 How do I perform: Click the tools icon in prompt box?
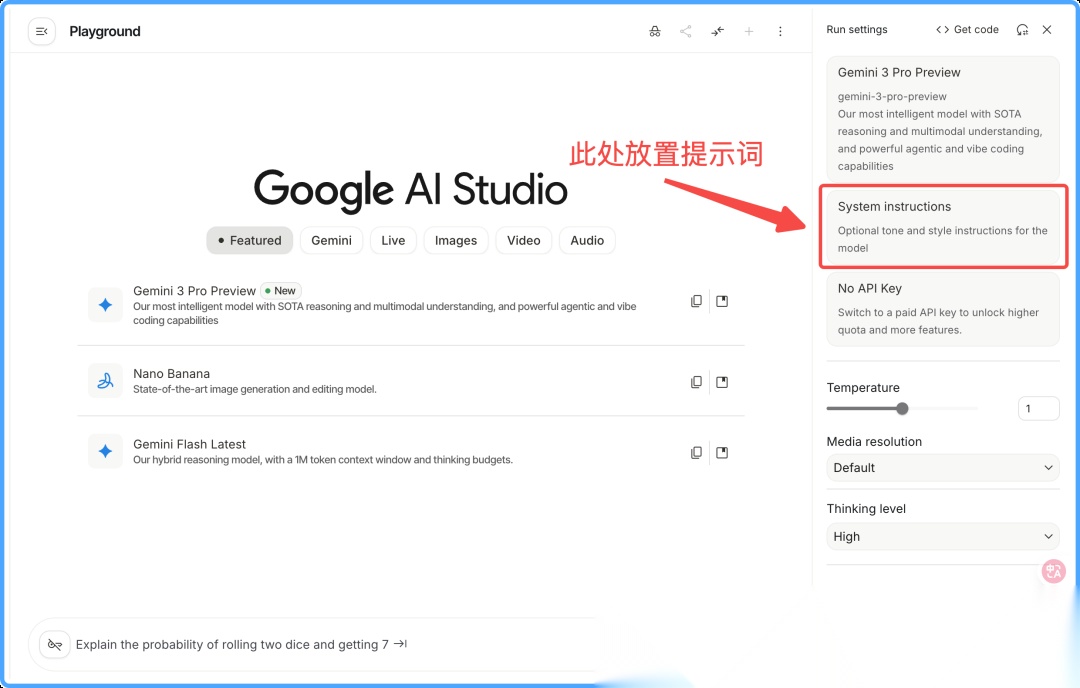tap(55, 645)
